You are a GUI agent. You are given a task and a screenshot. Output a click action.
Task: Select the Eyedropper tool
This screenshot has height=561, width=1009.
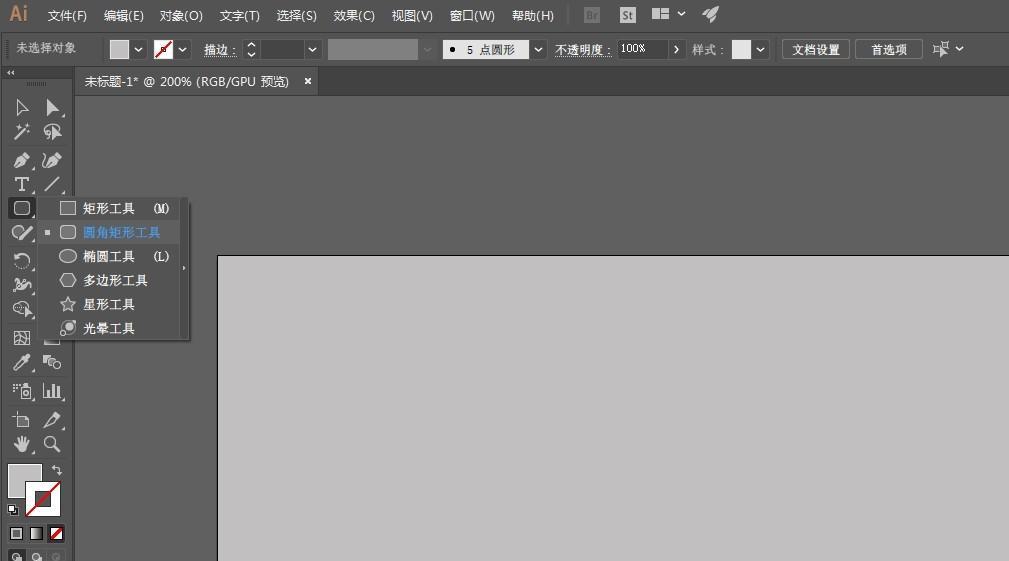(22, 363)
